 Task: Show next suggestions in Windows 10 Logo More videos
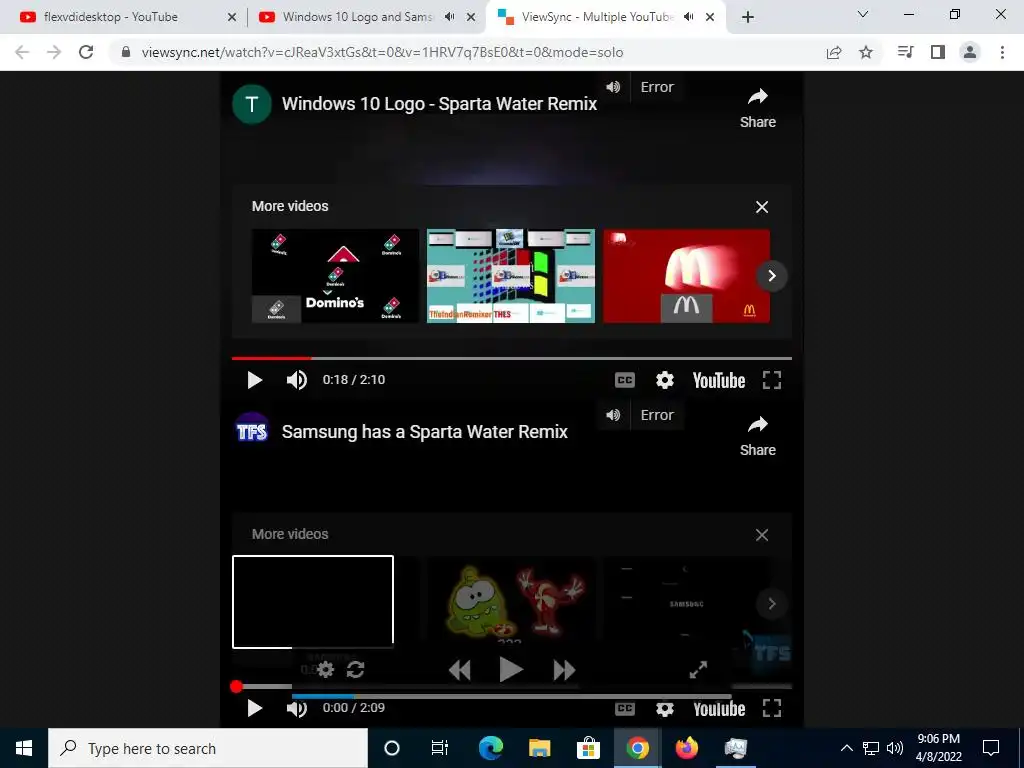[x=772, y=276]
